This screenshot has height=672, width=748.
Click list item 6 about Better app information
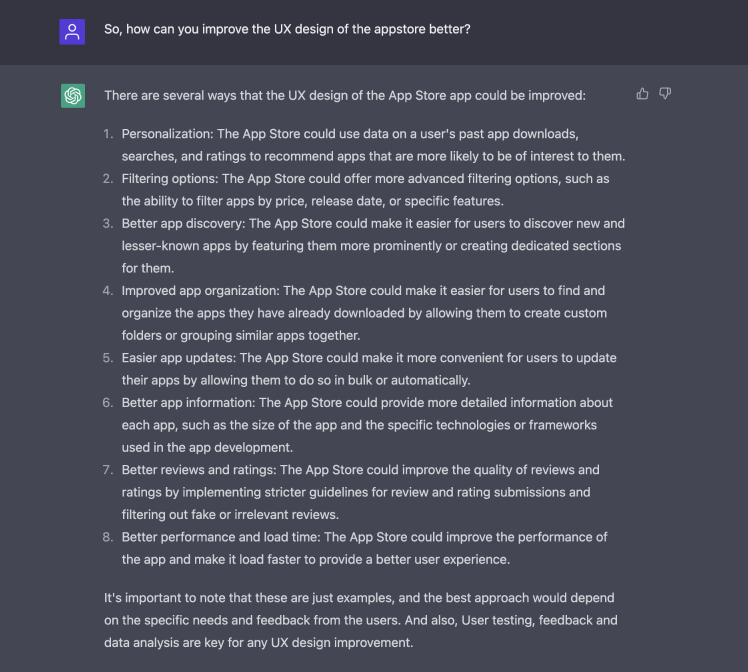tap(367, 425)
